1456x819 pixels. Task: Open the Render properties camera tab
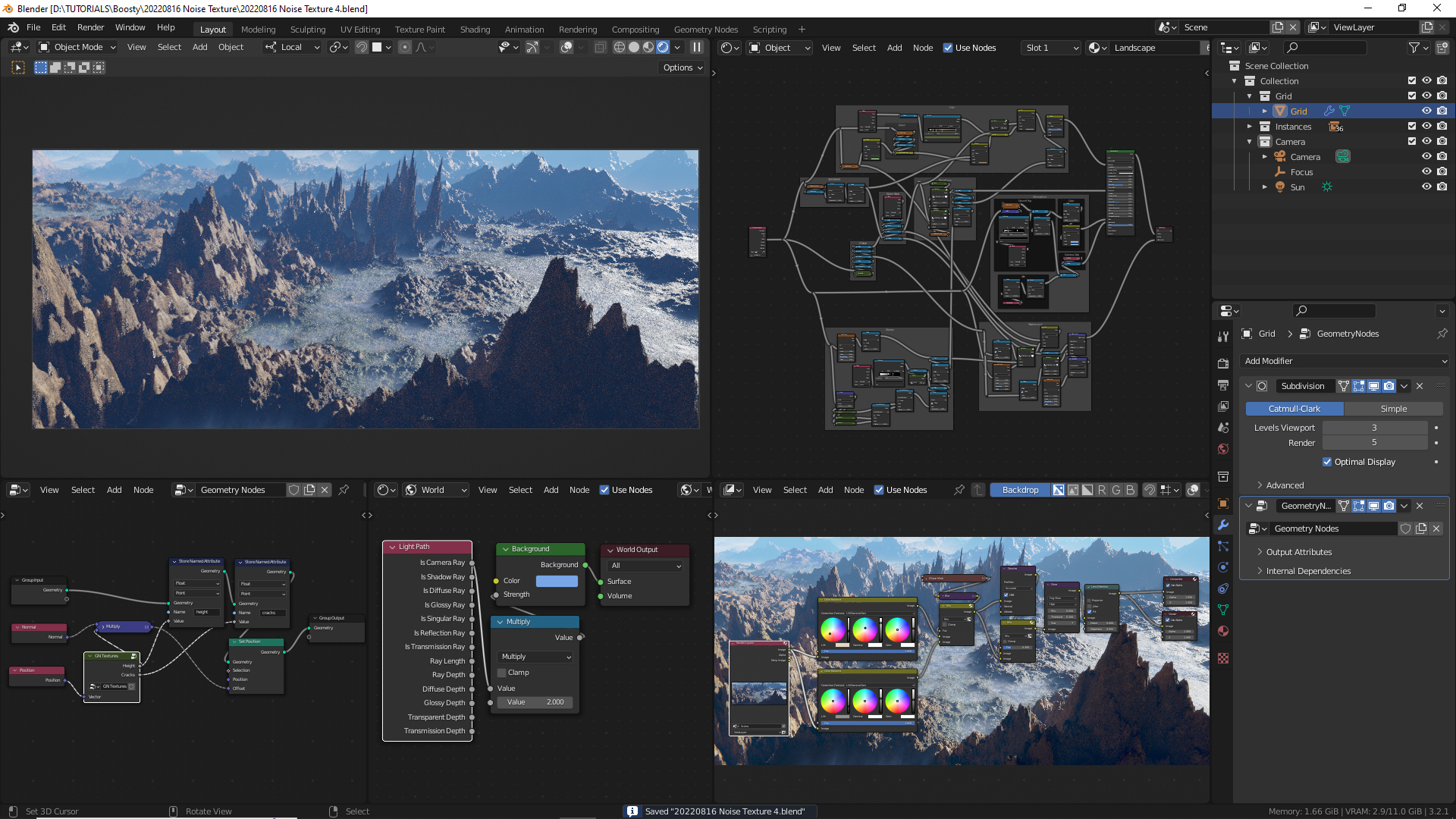(1222, 364)
